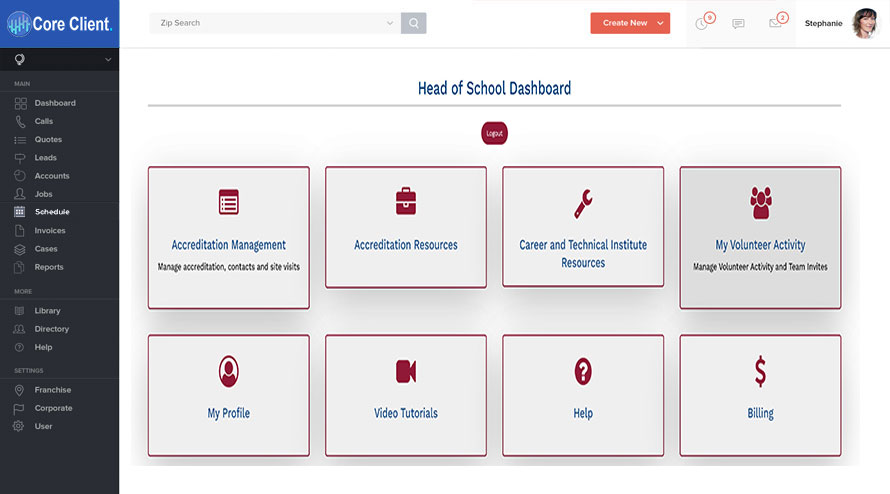Open Reports from the sidebar menu
Screen dimensions: 890x494
pos(48,267)
